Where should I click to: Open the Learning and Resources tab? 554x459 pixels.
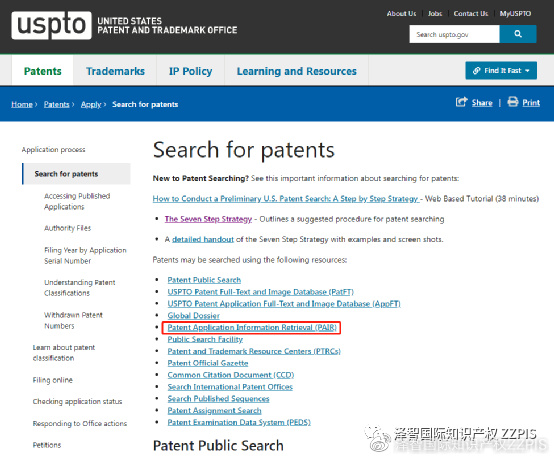click(x=296, y=71)
